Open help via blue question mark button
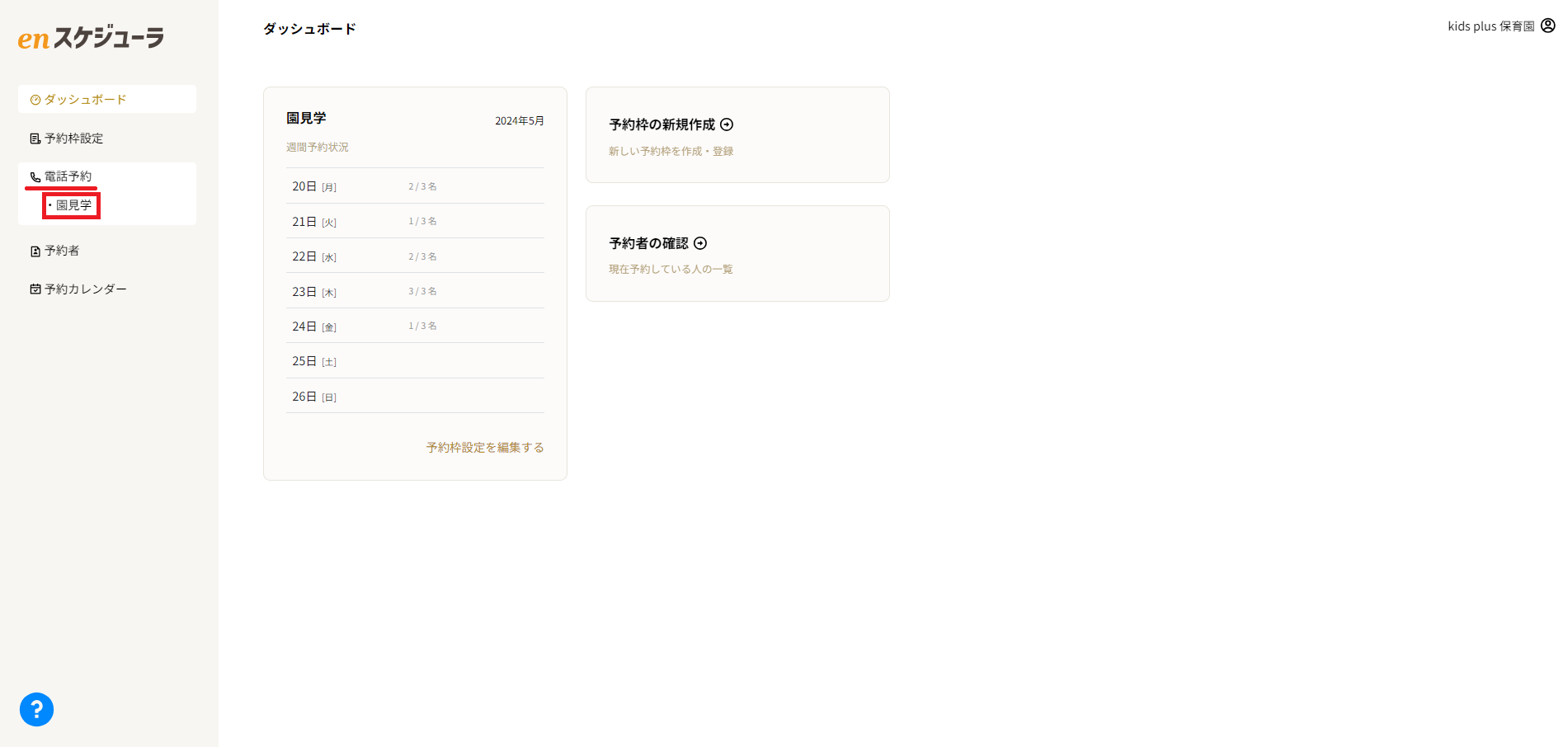Screen dimensions: 1568x747 (x=36, y=710)
